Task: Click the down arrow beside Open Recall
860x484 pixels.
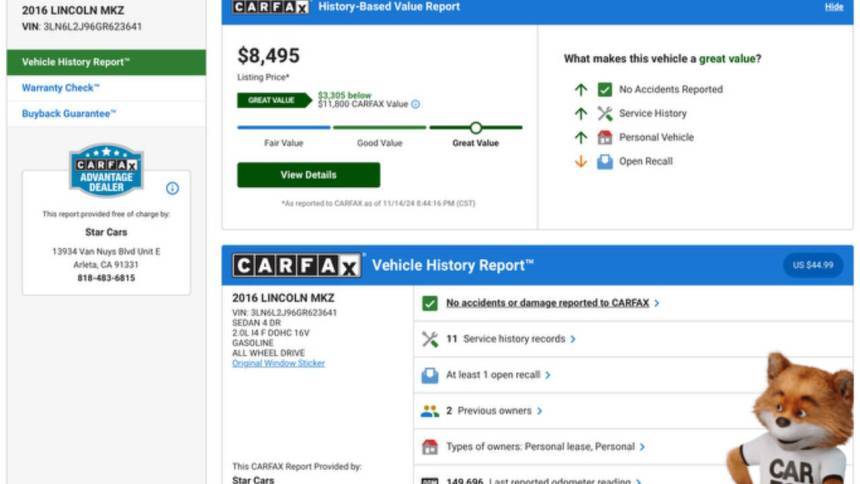Action: point(581,161)
